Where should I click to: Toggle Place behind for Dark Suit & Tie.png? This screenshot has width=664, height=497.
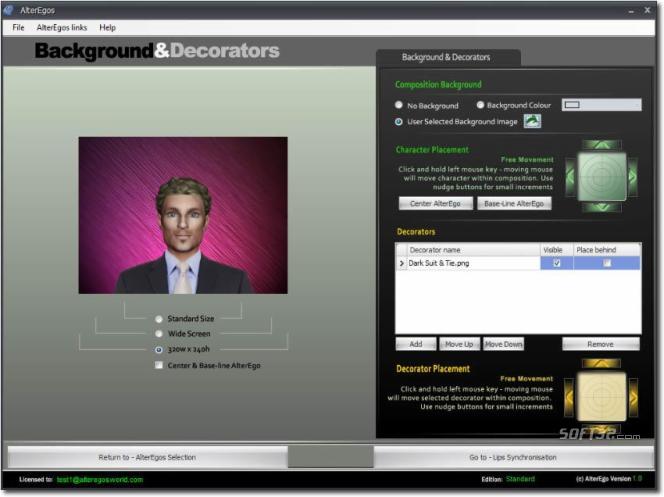click(x=607, y=263)
